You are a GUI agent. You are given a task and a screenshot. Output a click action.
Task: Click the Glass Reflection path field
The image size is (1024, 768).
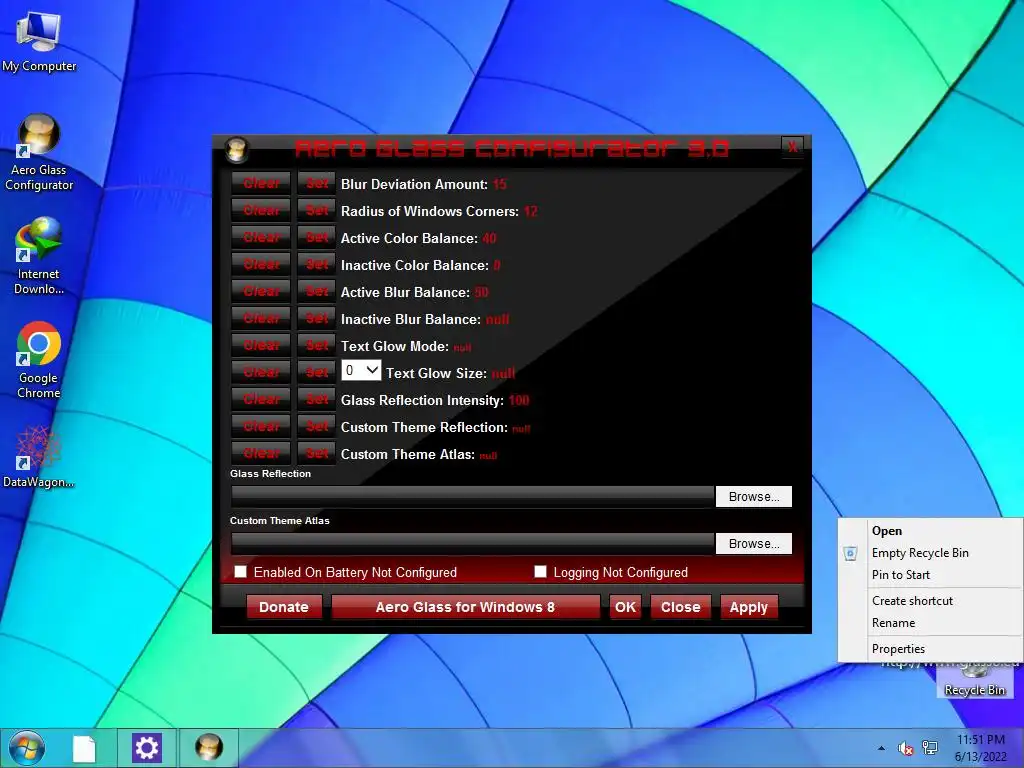(x=472, y=496)
